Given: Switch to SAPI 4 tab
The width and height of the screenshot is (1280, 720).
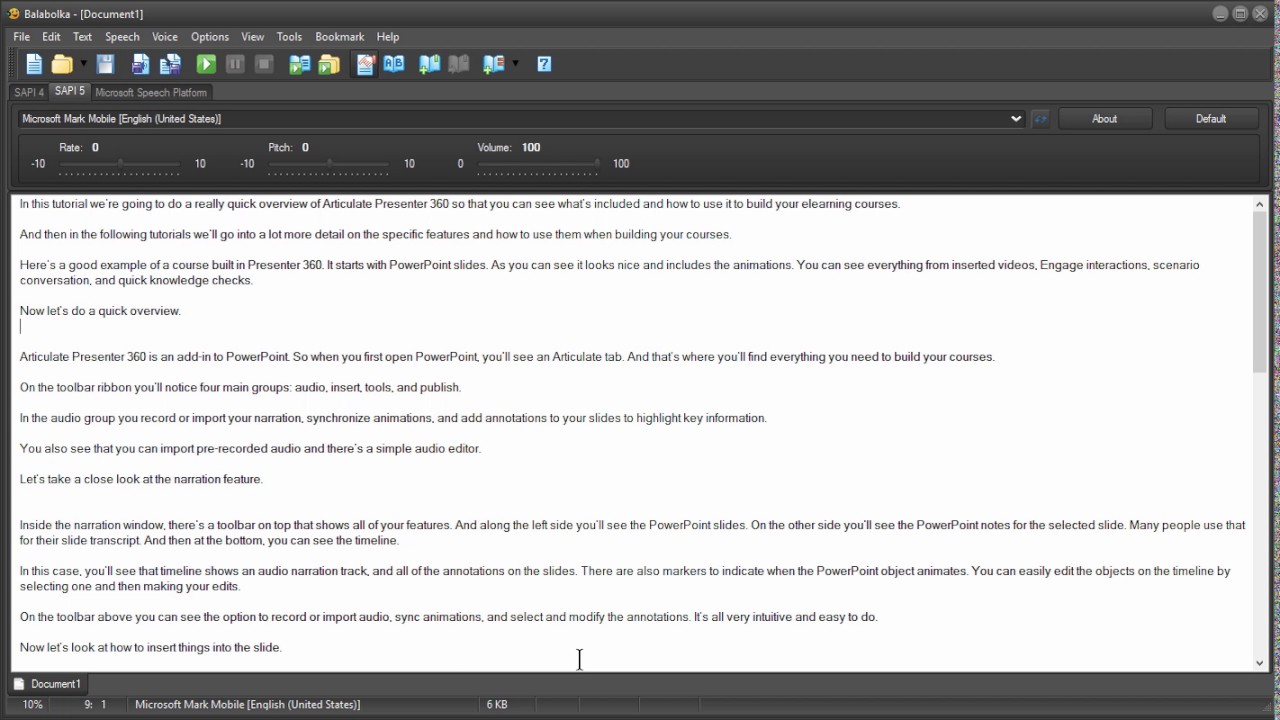Looking at the screenshot, I should [x=29, y=92].
